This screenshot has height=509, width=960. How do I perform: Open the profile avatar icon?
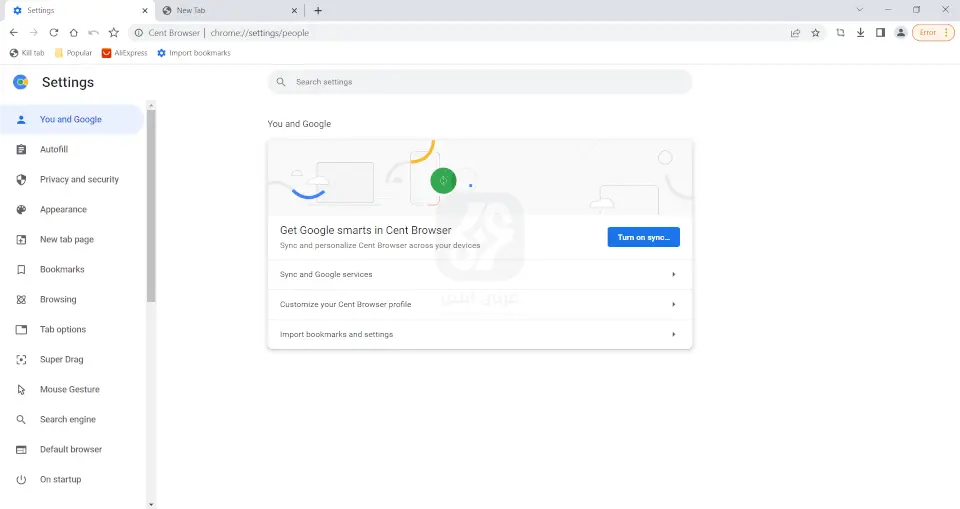point(901,32)
